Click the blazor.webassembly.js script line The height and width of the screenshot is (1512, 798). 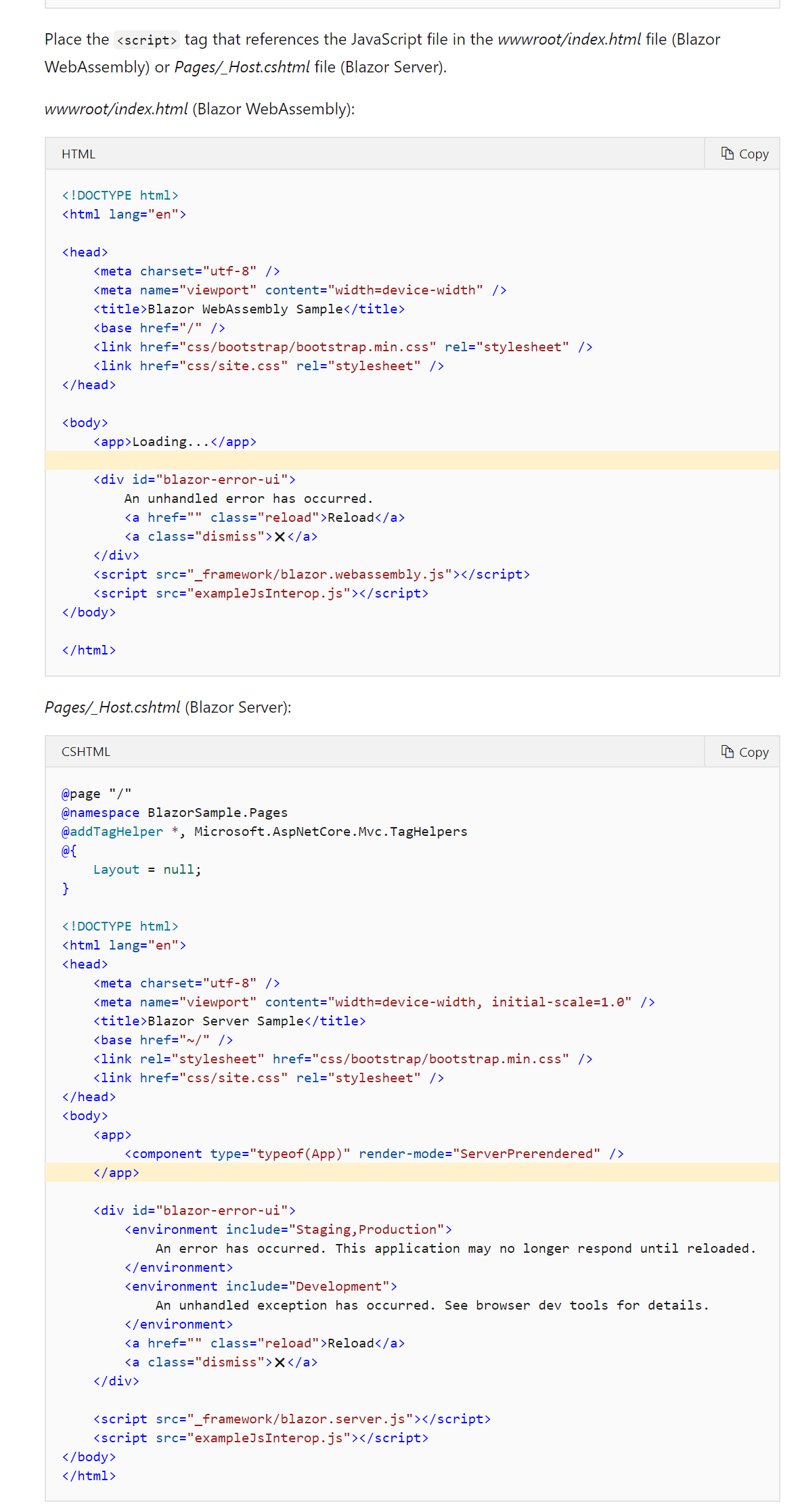pyautogui.click(x=311, y=575)
